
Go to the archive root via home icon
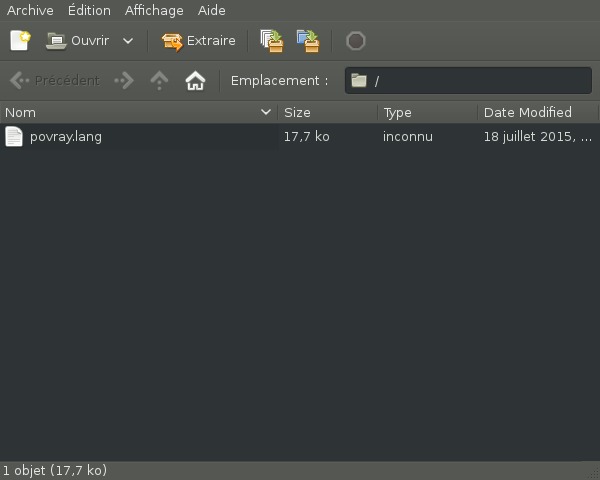click(195, 81)
